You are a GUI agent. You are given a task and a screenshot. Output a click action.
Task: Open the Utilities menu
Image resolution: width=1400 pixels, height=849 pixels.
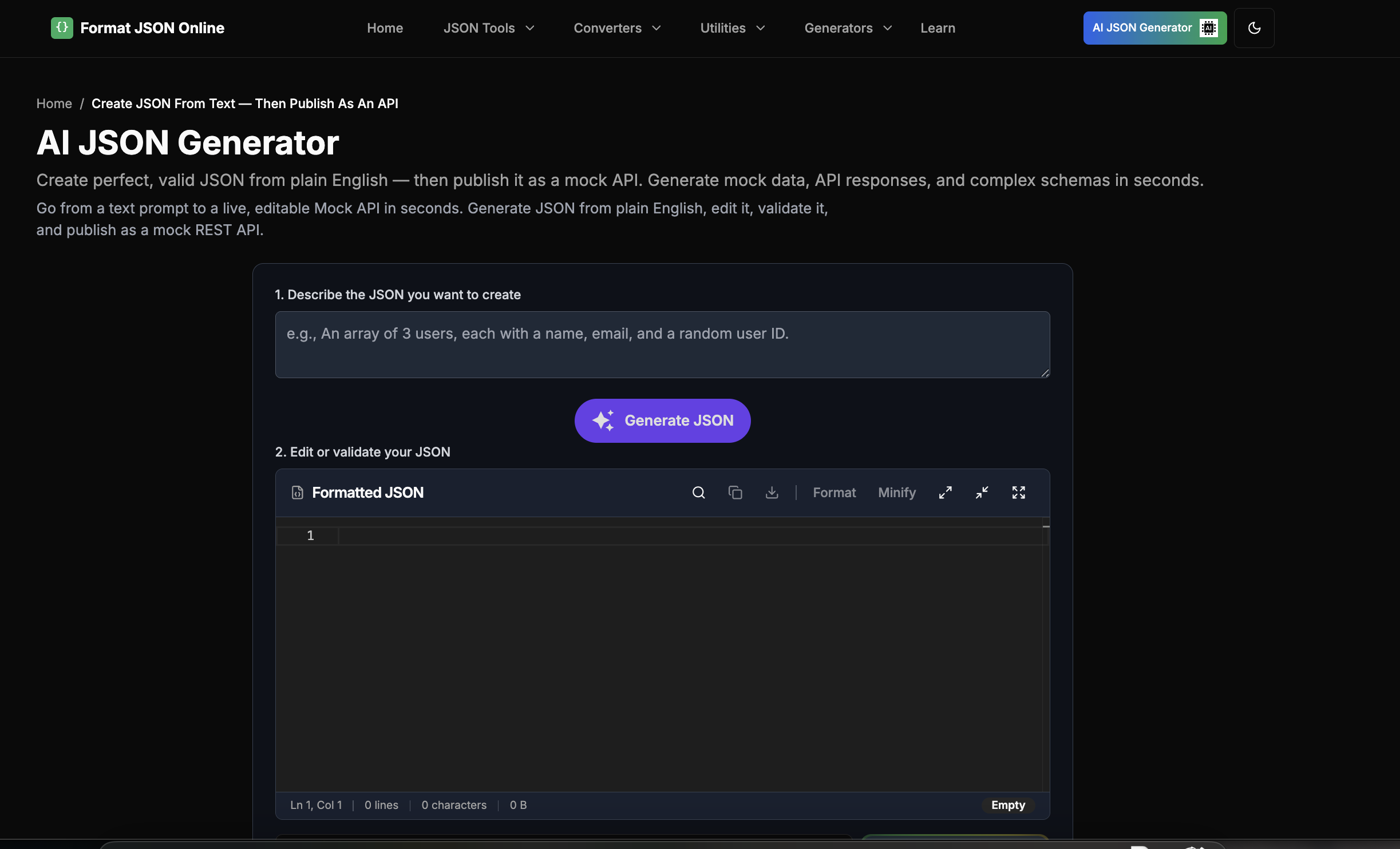[733, 27]
